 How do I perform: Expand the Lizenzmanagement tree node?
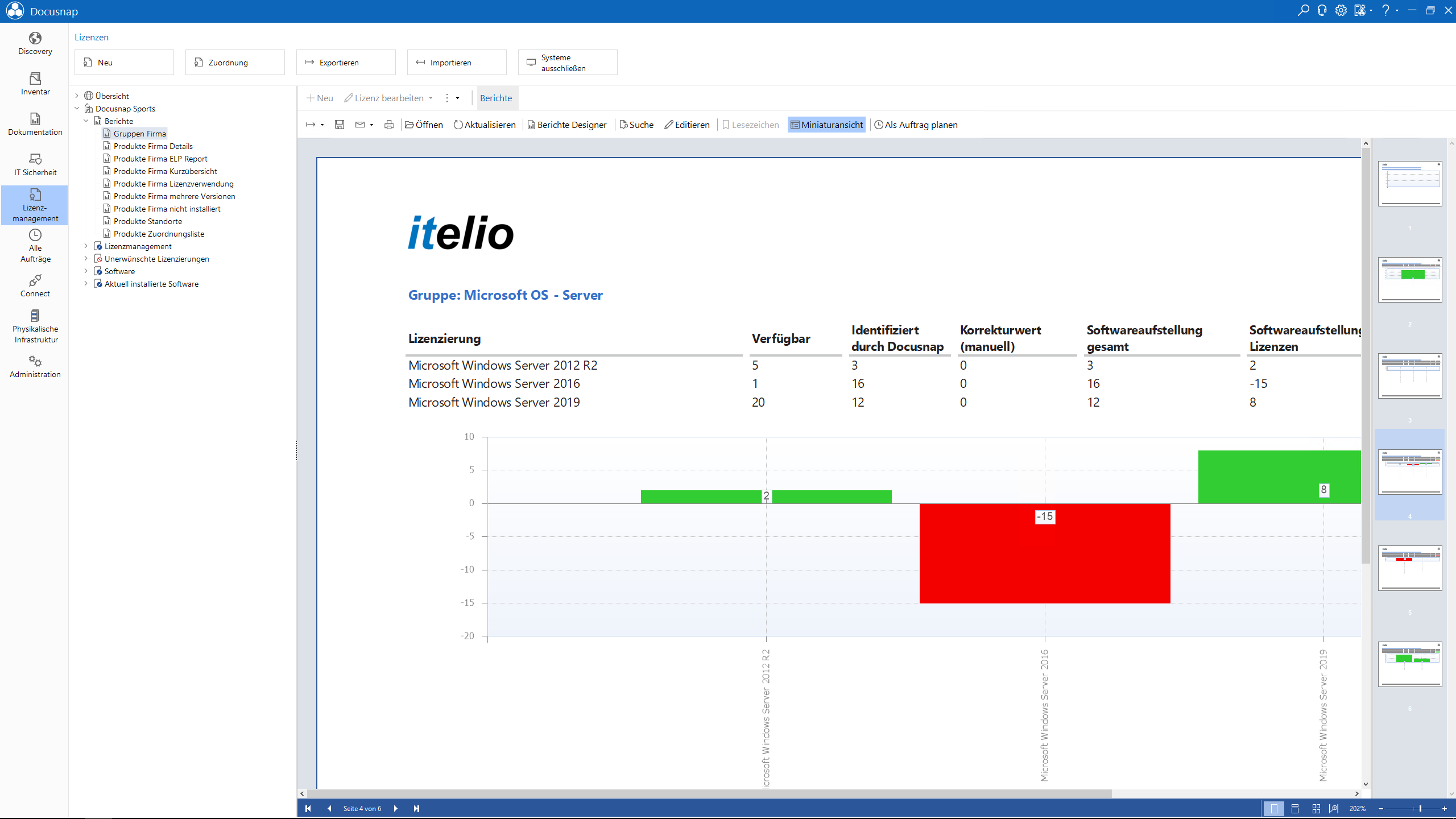pyautogui.click(x=86, y=246)
